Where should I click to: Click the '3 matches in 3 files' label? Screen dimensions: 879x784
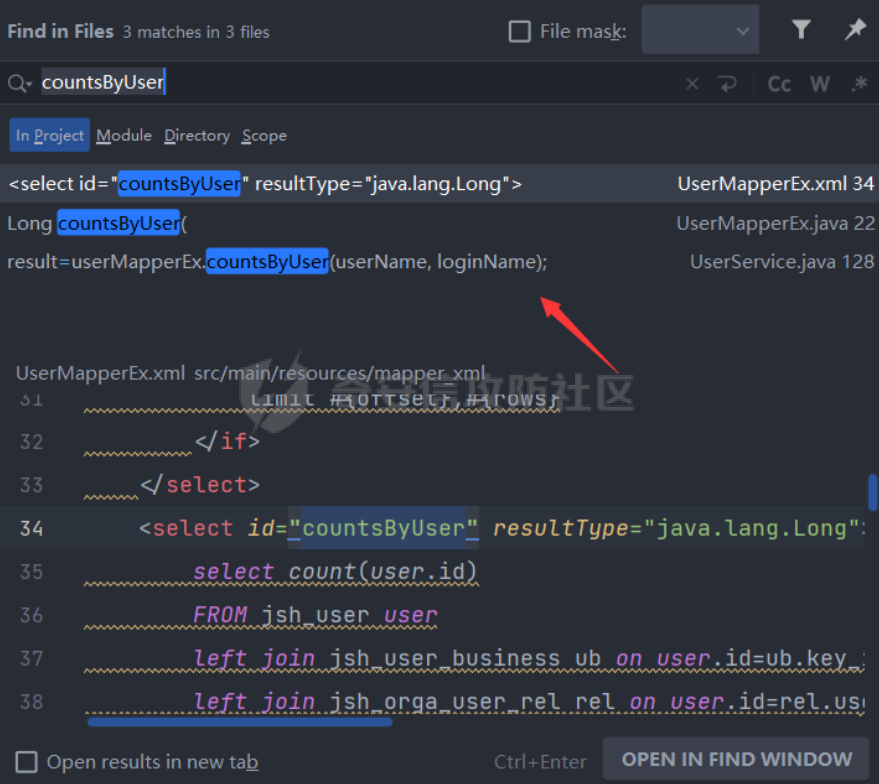click(196, 32)
